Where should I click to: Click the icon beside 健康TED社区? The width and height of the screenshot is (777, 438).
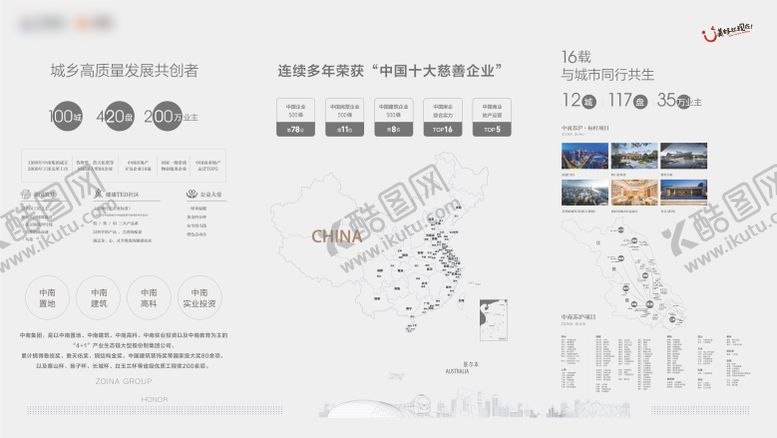(99, 194)
